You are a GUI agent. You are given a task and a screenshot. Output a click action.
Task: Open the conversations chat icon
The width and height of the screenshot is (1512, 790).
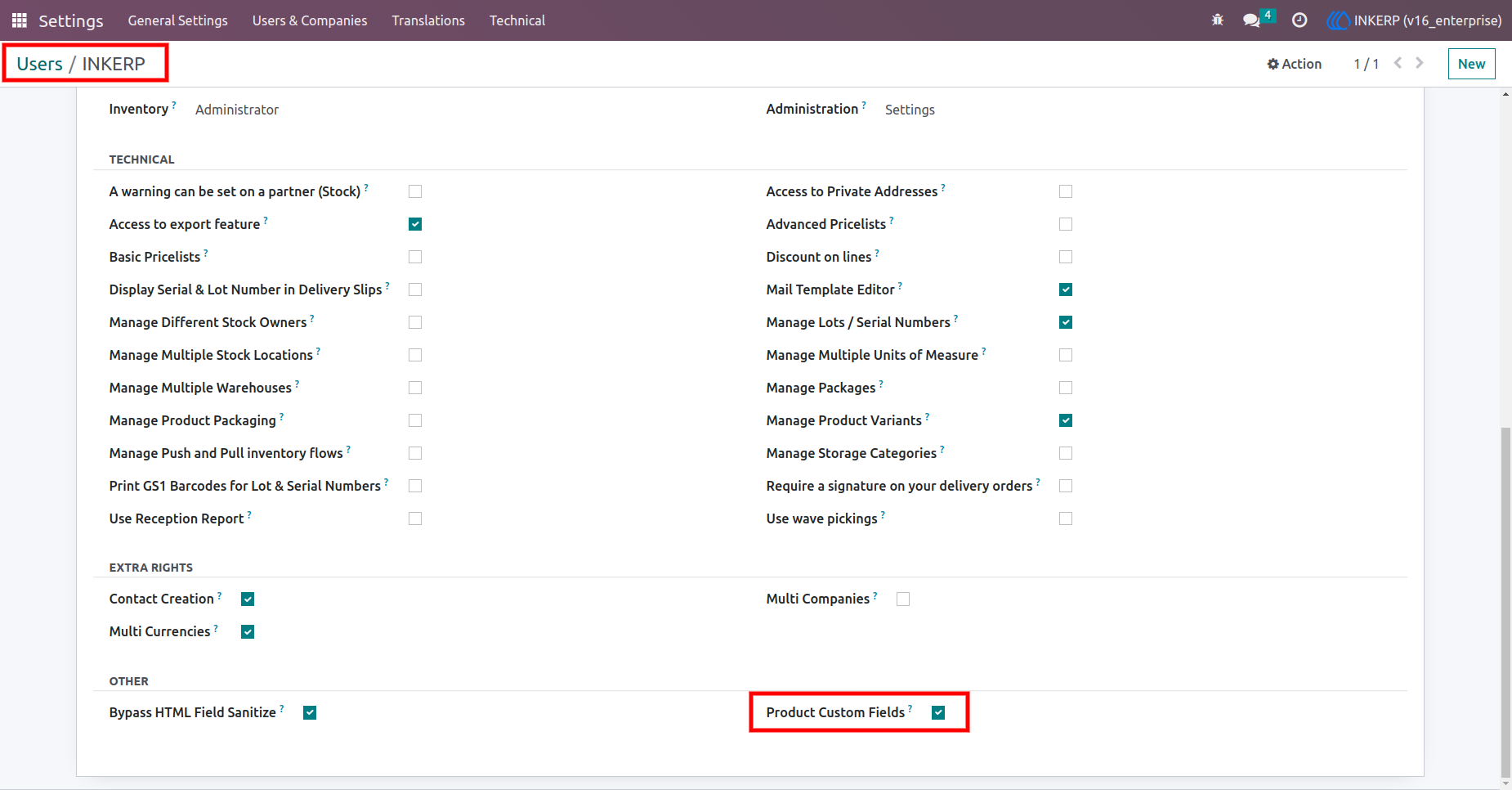(1251, 20)
